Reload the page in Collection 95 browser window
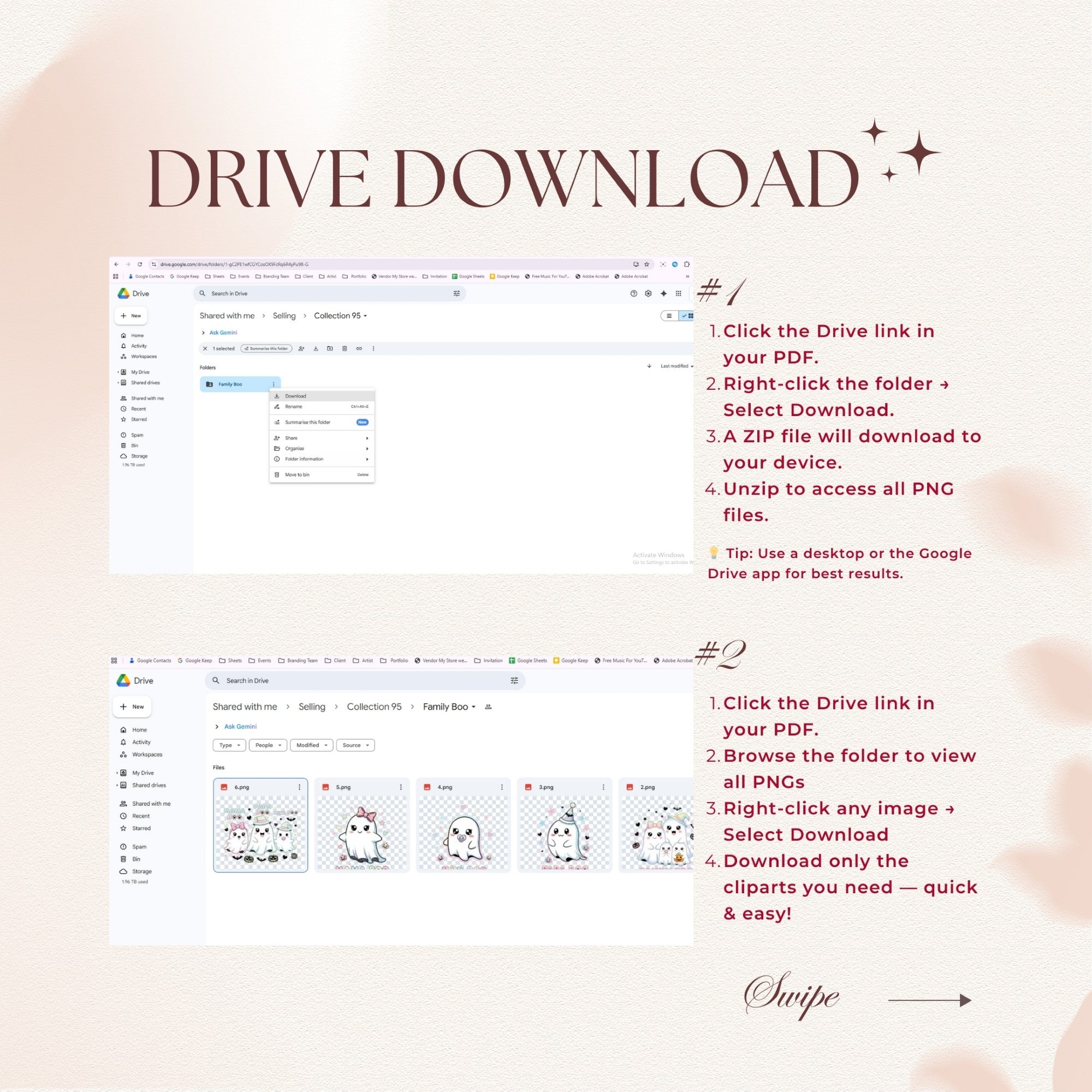This screenshot has height=1092, width=1092. pos(140,264)
